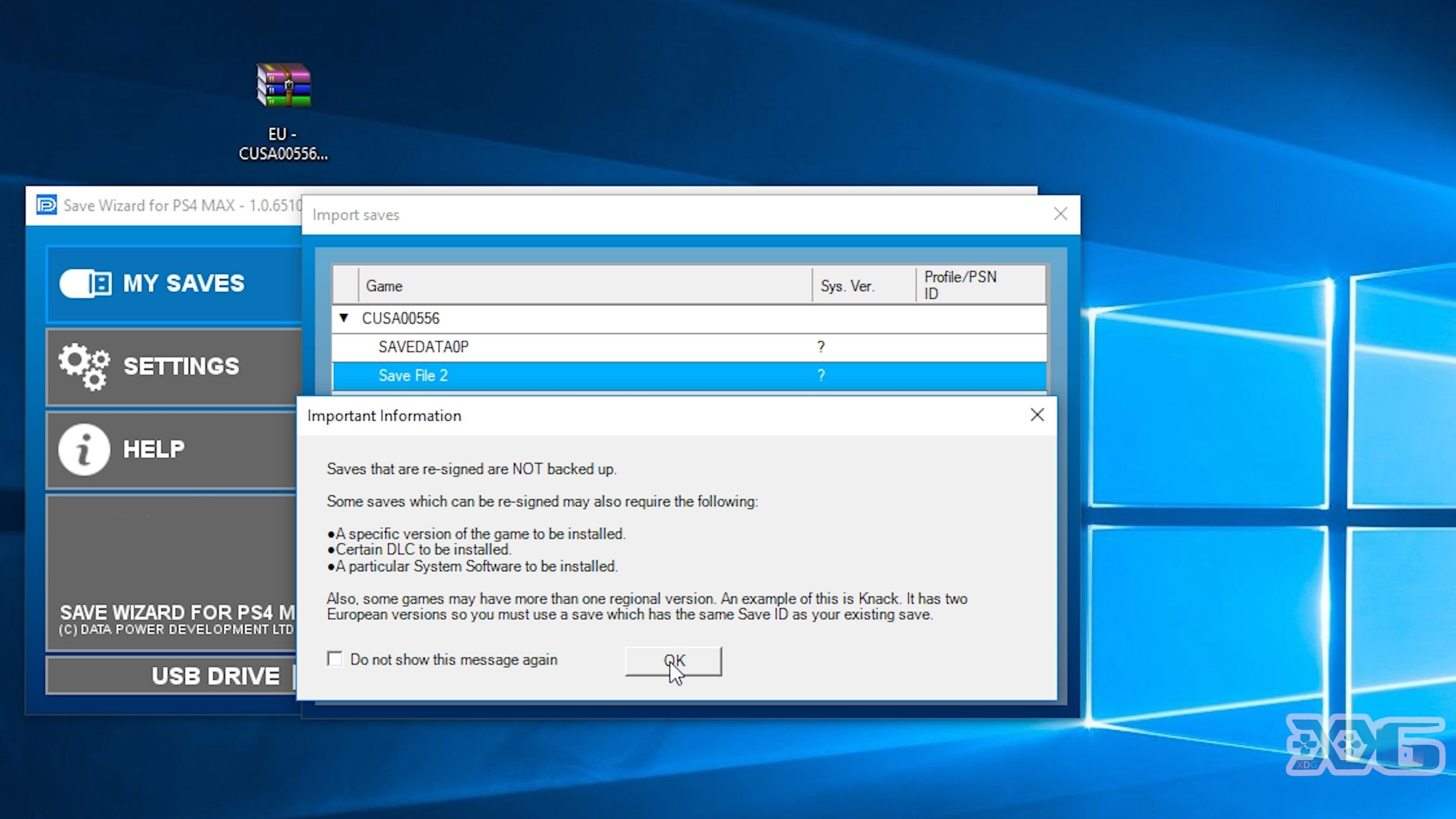Click the Save Wizard app logo icon
Image resolution: width=1456 pixels, height=819 pixels.
46,205
